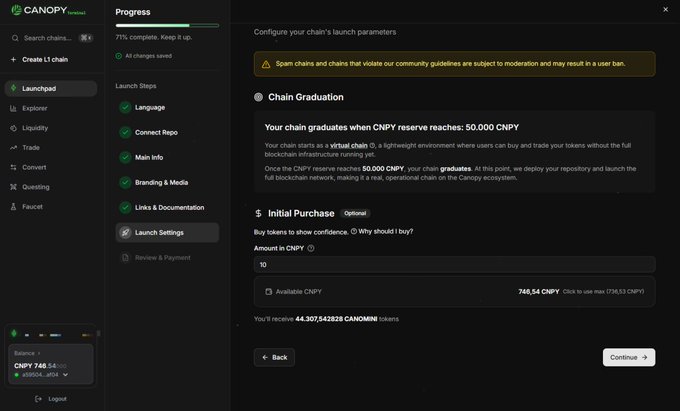Click the help icon after virtual chain
The image size is (680, 411).
pos(372,145)
